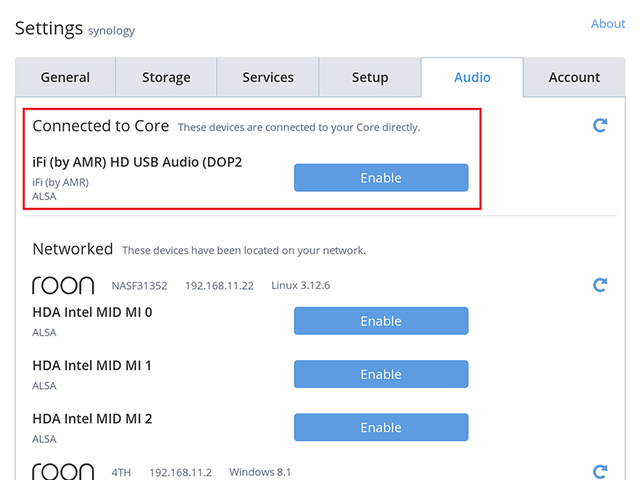Click the Roon logo beside 4TH

[x=63, y=471]
